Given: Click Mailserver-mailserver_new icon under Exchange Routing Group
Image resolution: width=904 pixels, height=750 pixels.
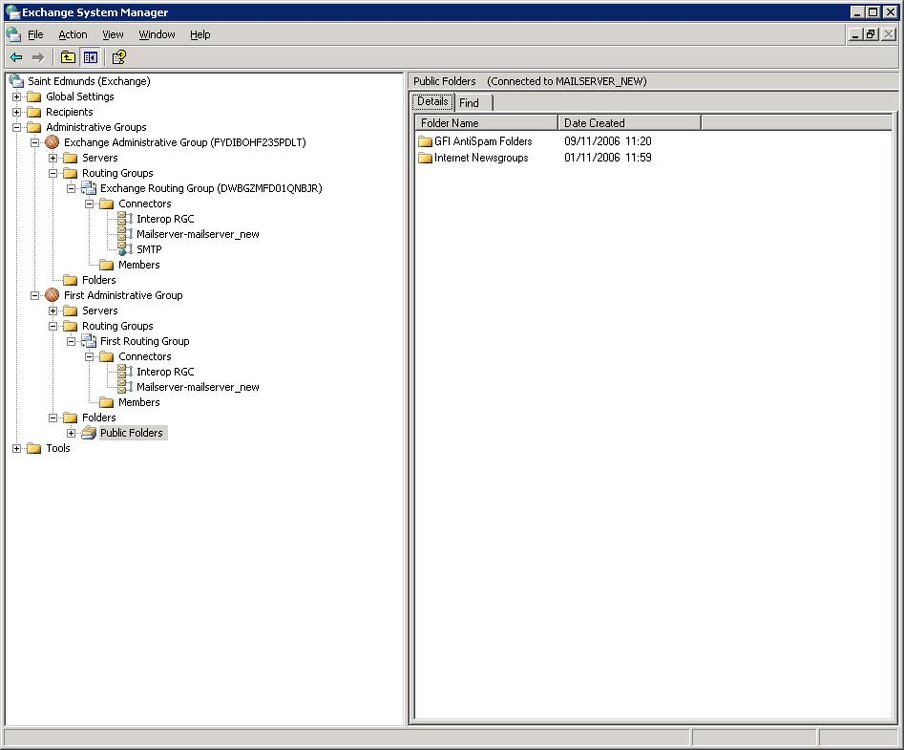Looking at the screenshot, I should click(x=125, y=234).
